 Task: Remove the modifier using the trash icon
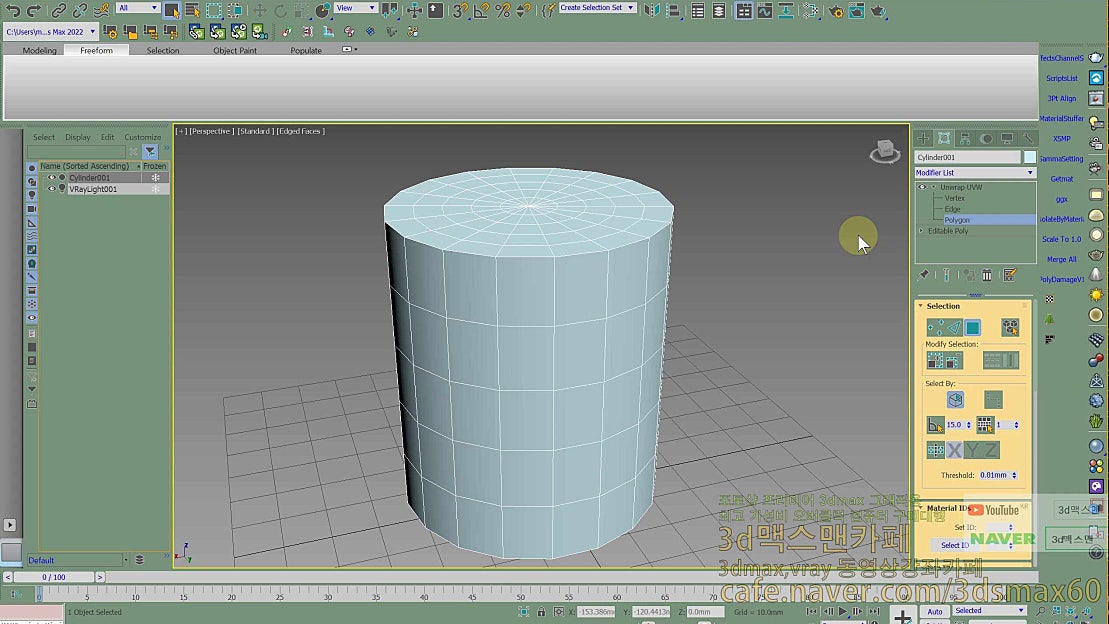pos(987,276)
